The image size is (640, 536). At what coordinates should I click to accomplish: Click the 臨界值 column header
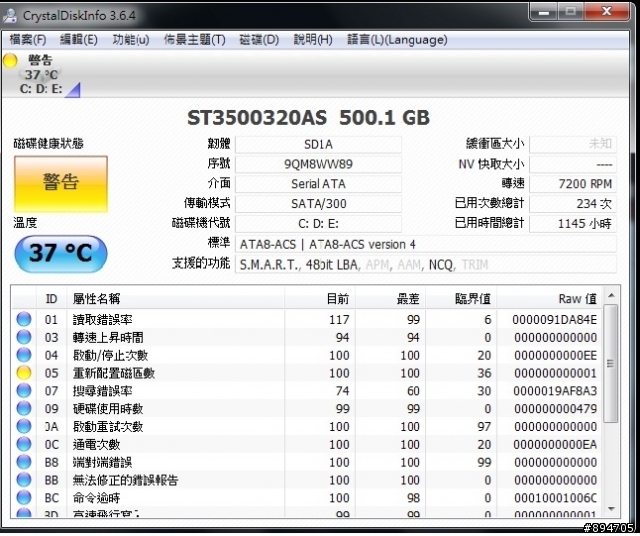[461, 299]
